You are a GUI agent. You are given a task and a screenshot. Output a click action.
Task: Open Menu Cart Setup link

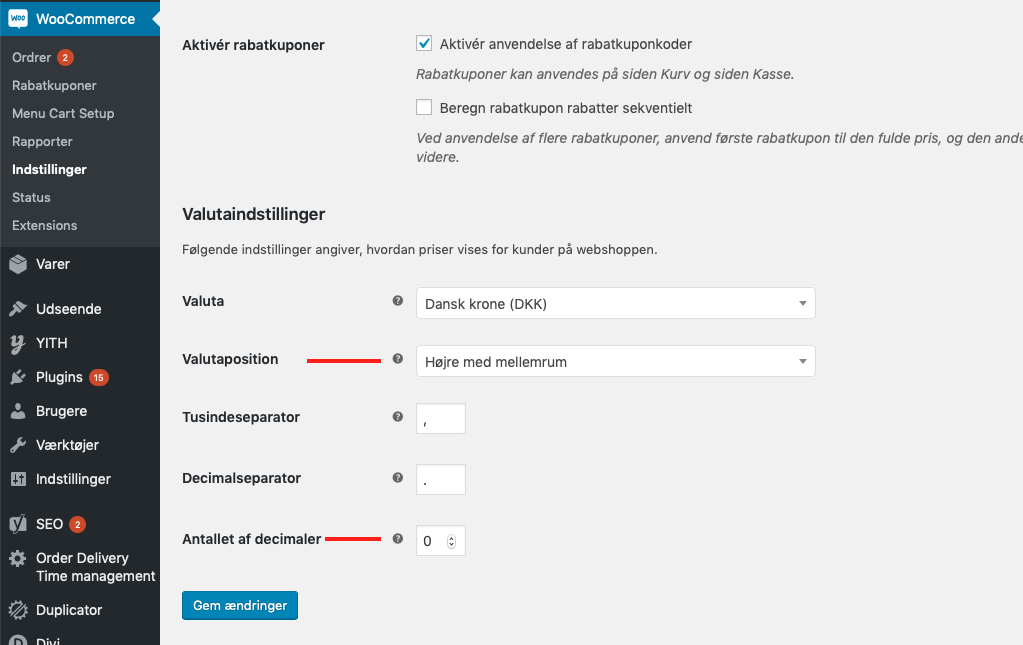click(x=63, y=114)
